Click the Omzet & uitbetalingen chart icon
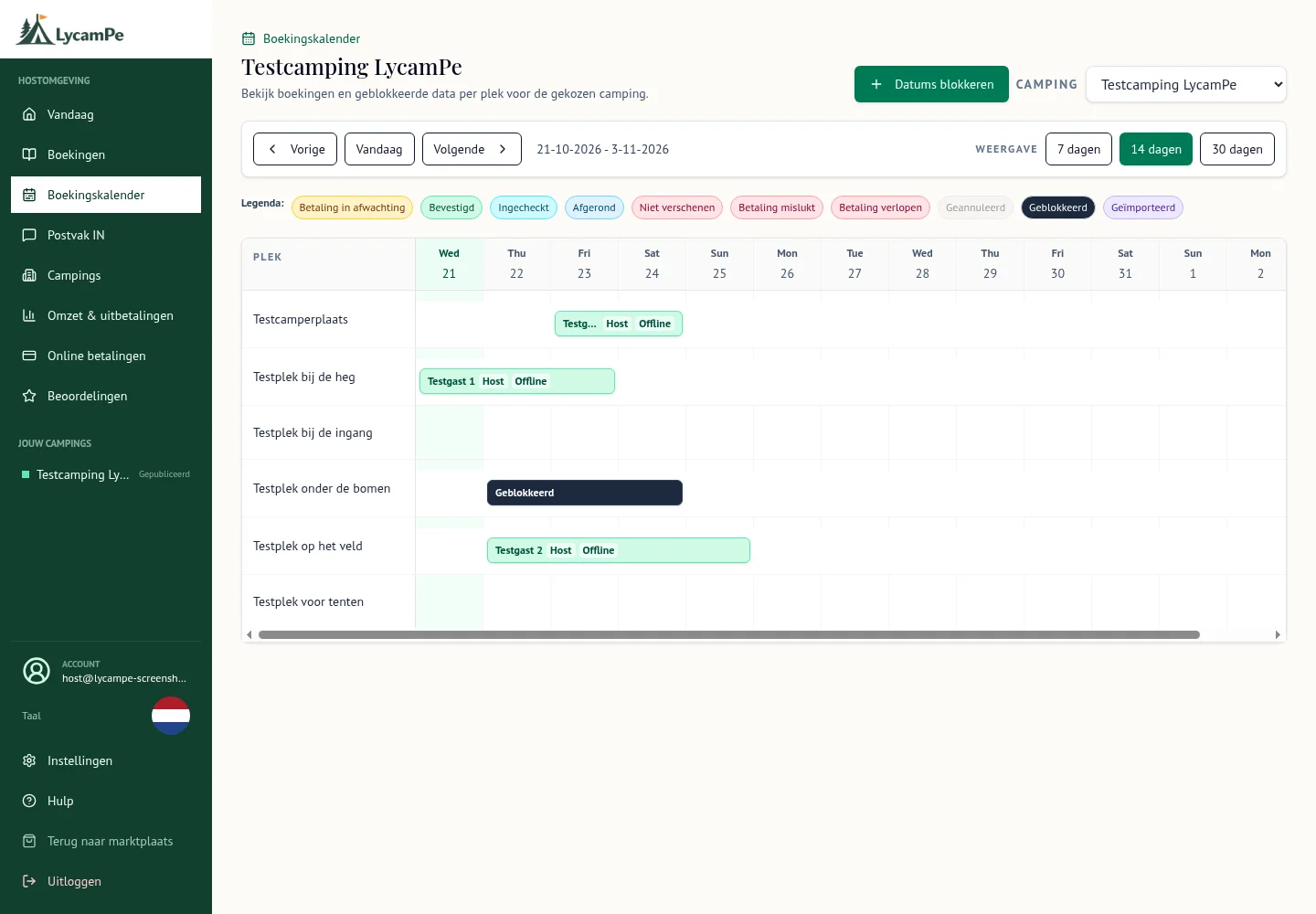This screenshot has height=914, width=1316. pos(29,315)
